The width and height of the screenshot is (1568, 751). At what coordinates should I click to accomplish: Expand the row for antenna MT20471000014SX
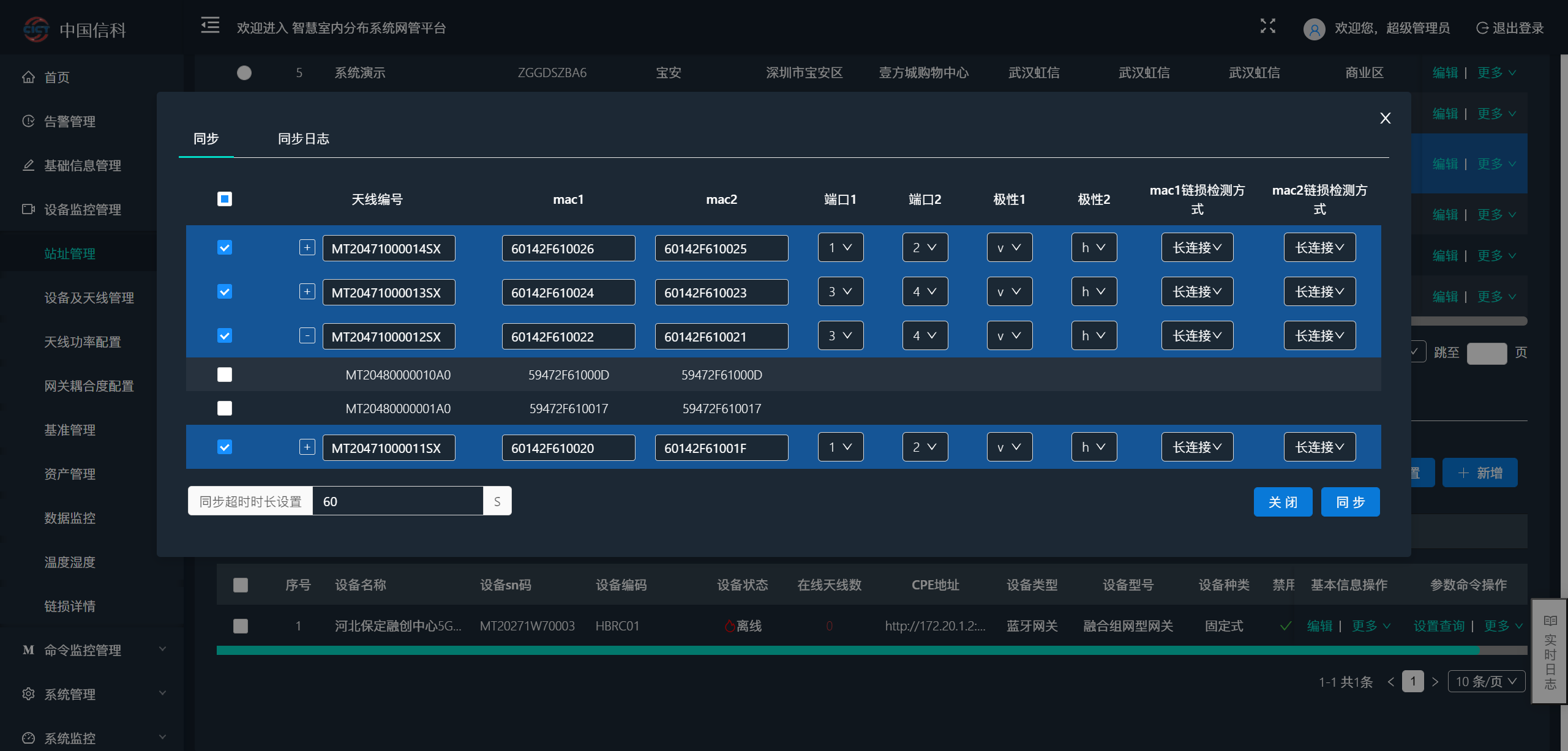pos(307,248)
